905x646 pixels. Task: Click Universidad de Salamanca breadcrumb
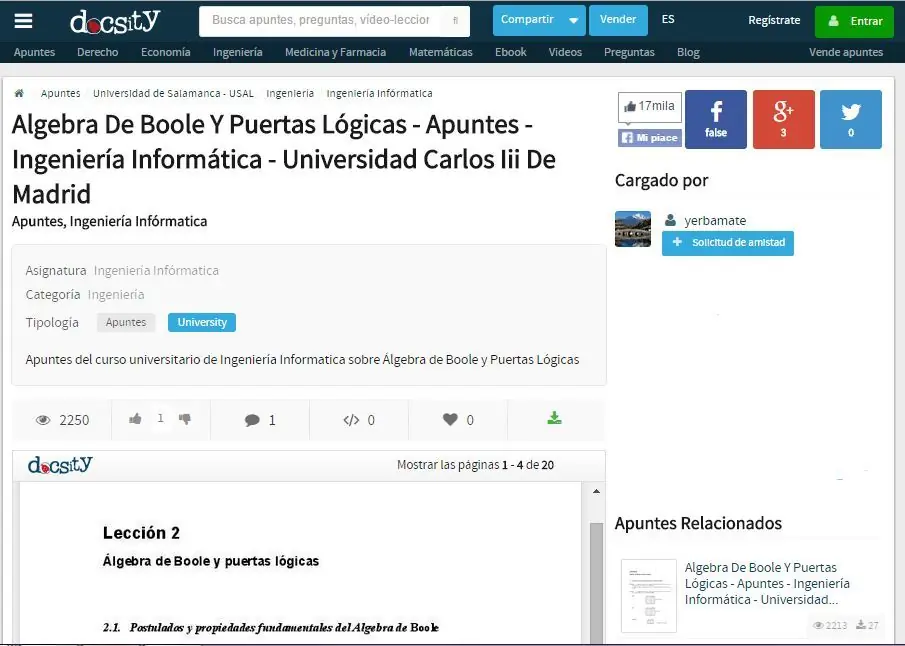(x=173, y=94)
